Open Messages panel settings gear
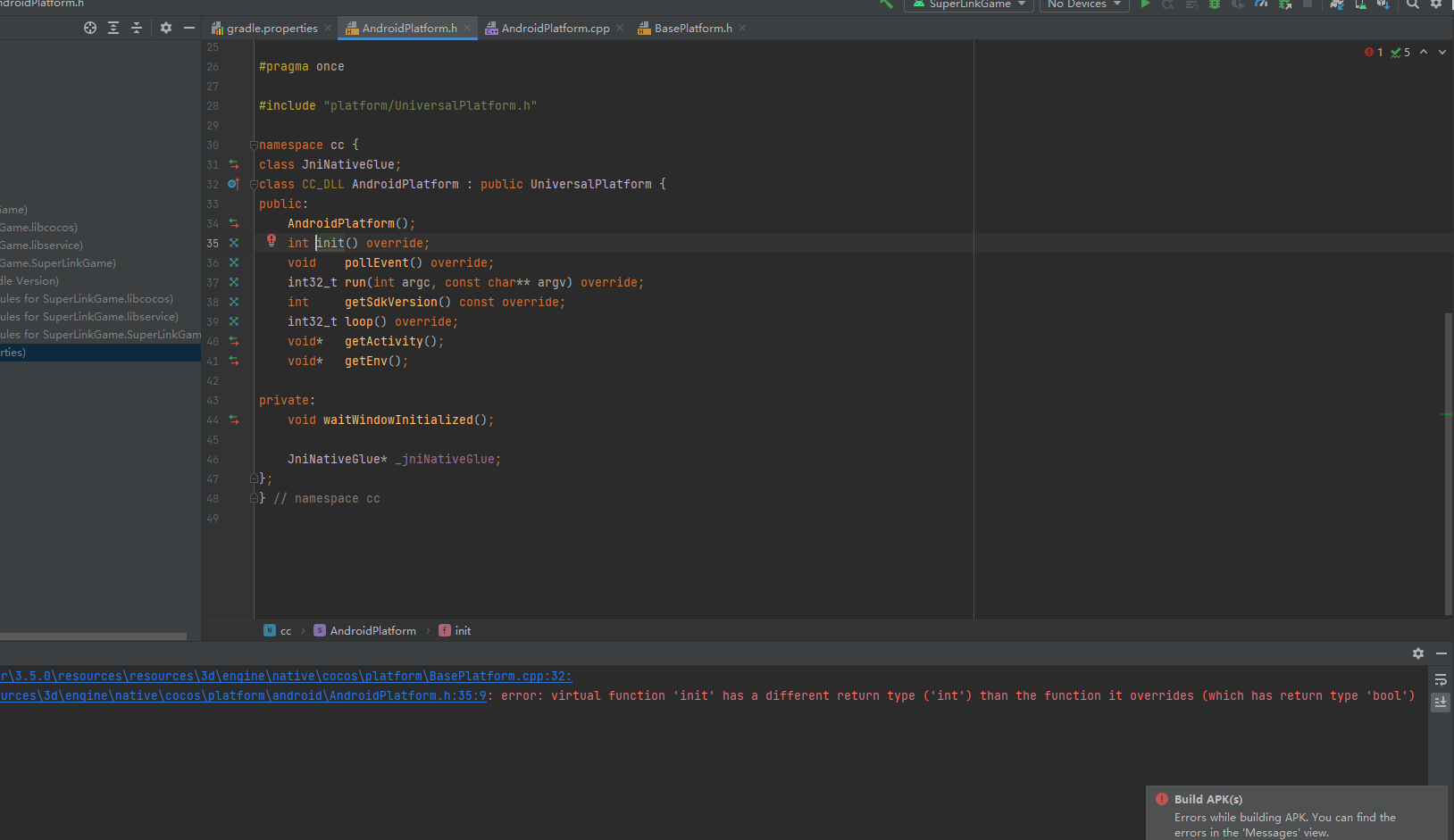Viewport: 1454px width, 840px height. (1417, 653)
